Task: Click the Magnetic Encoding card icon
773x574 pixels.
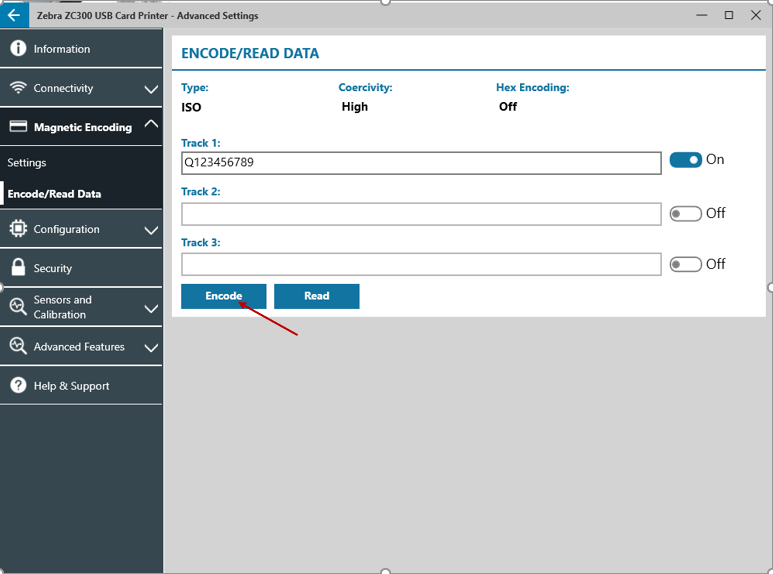Action: click(18, 127)
